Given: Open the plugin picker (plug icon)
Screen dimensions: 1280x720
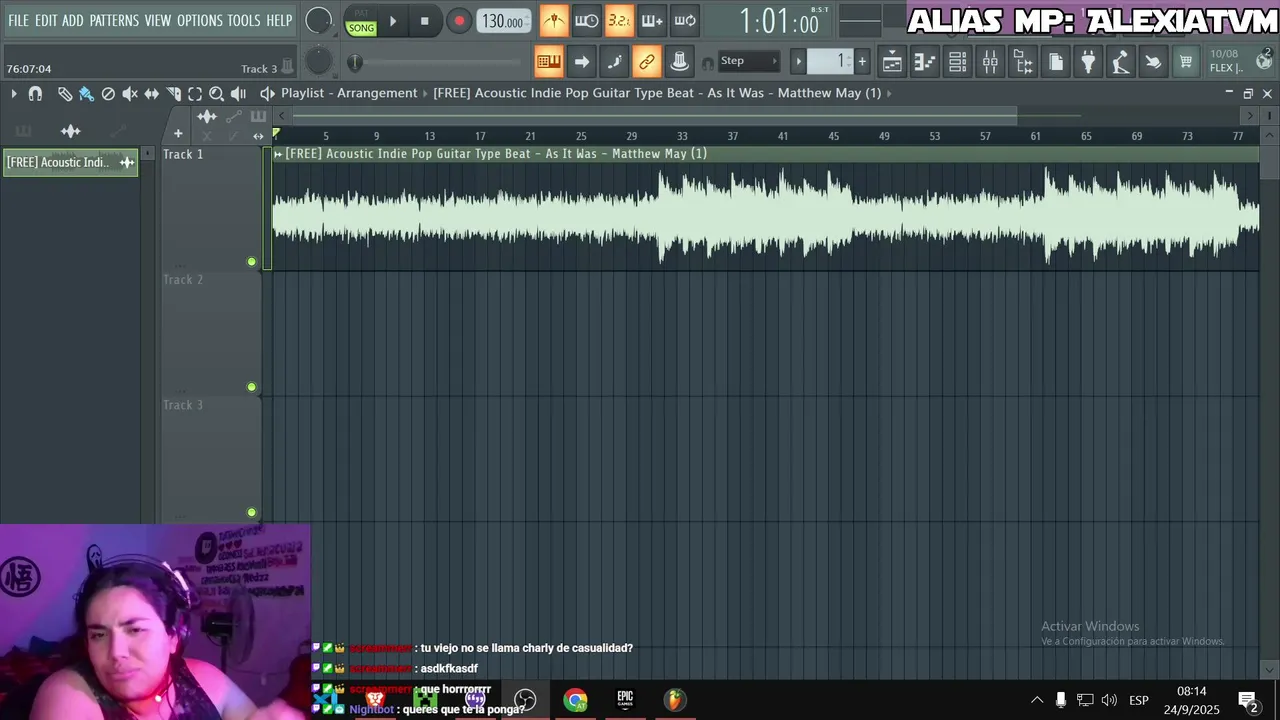Looking at the screenshot, I should click(x=1088, y=62).
